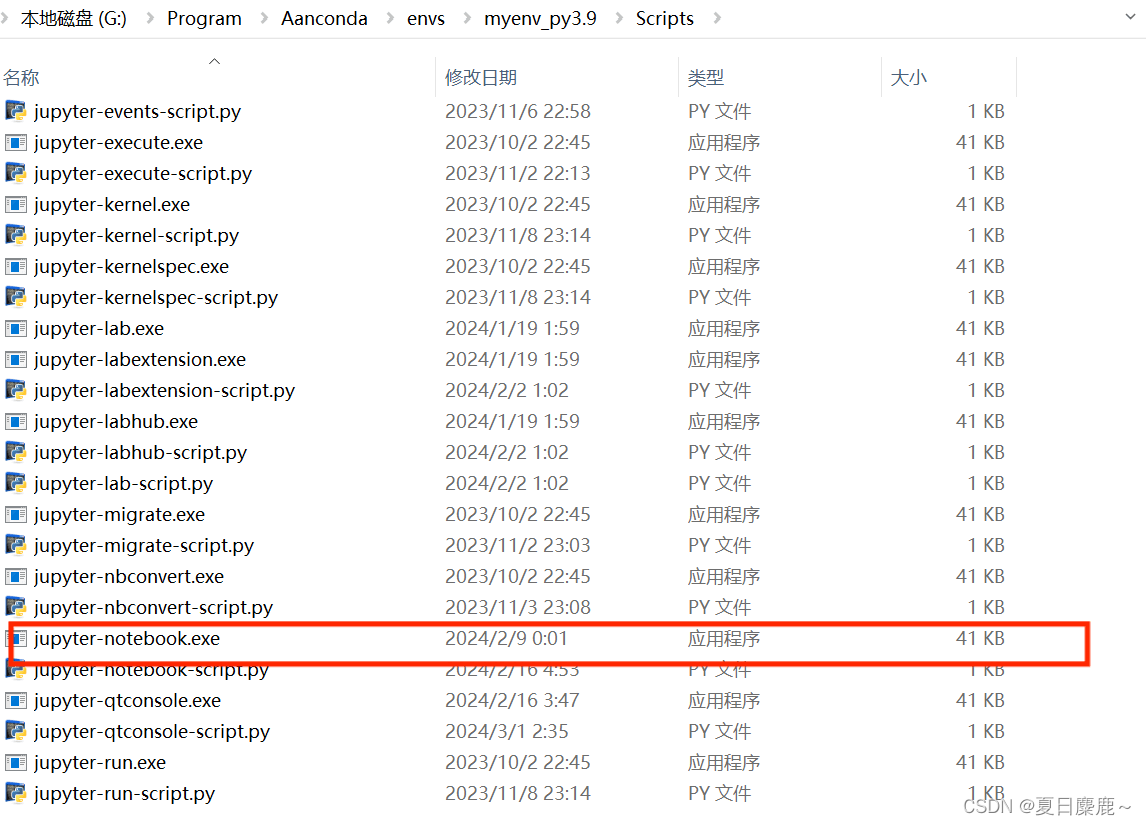The width and height of the screenshot is (1146, 825).
Task: Sort files by 修改日期 column header
Action: point(481,77)
